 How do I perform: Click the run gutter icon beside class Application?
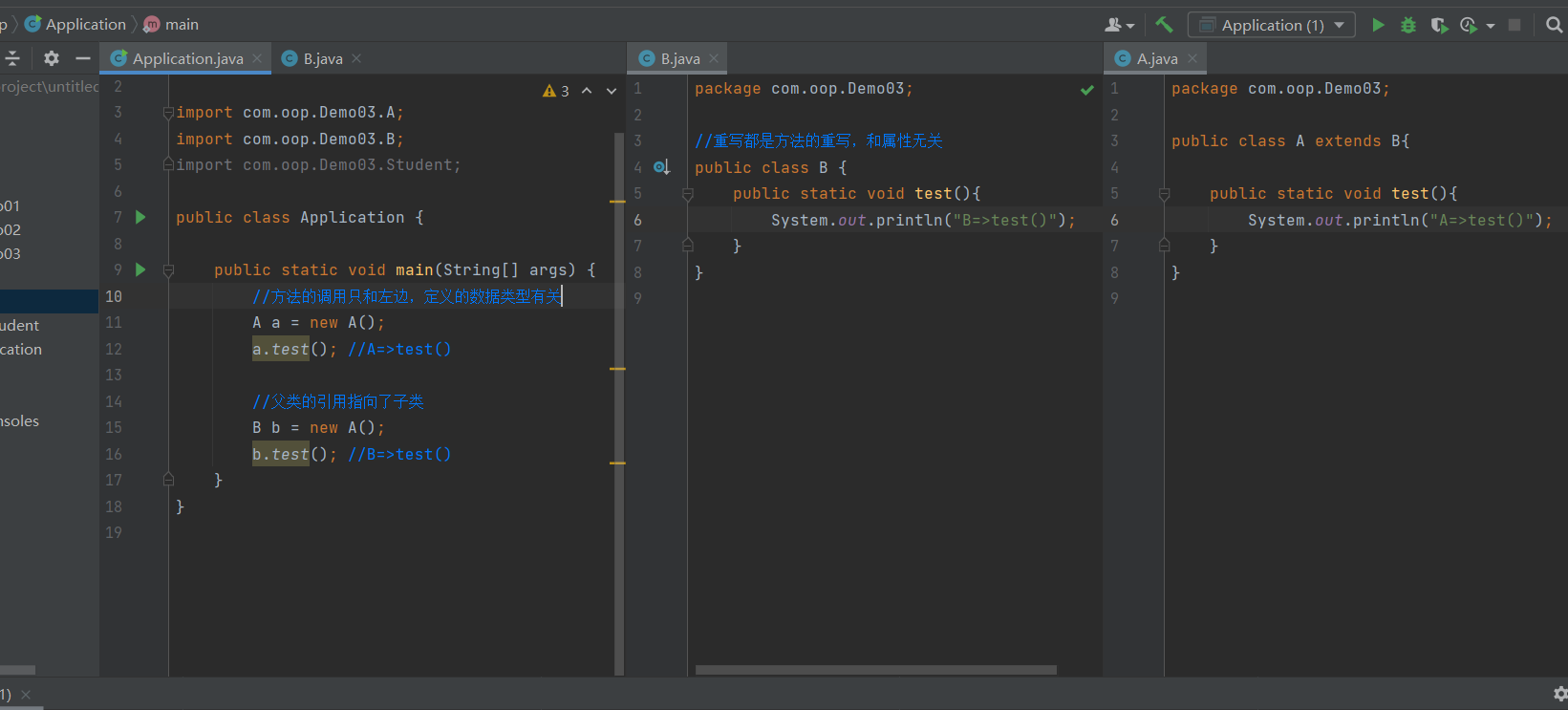click(x=140, y=217)
